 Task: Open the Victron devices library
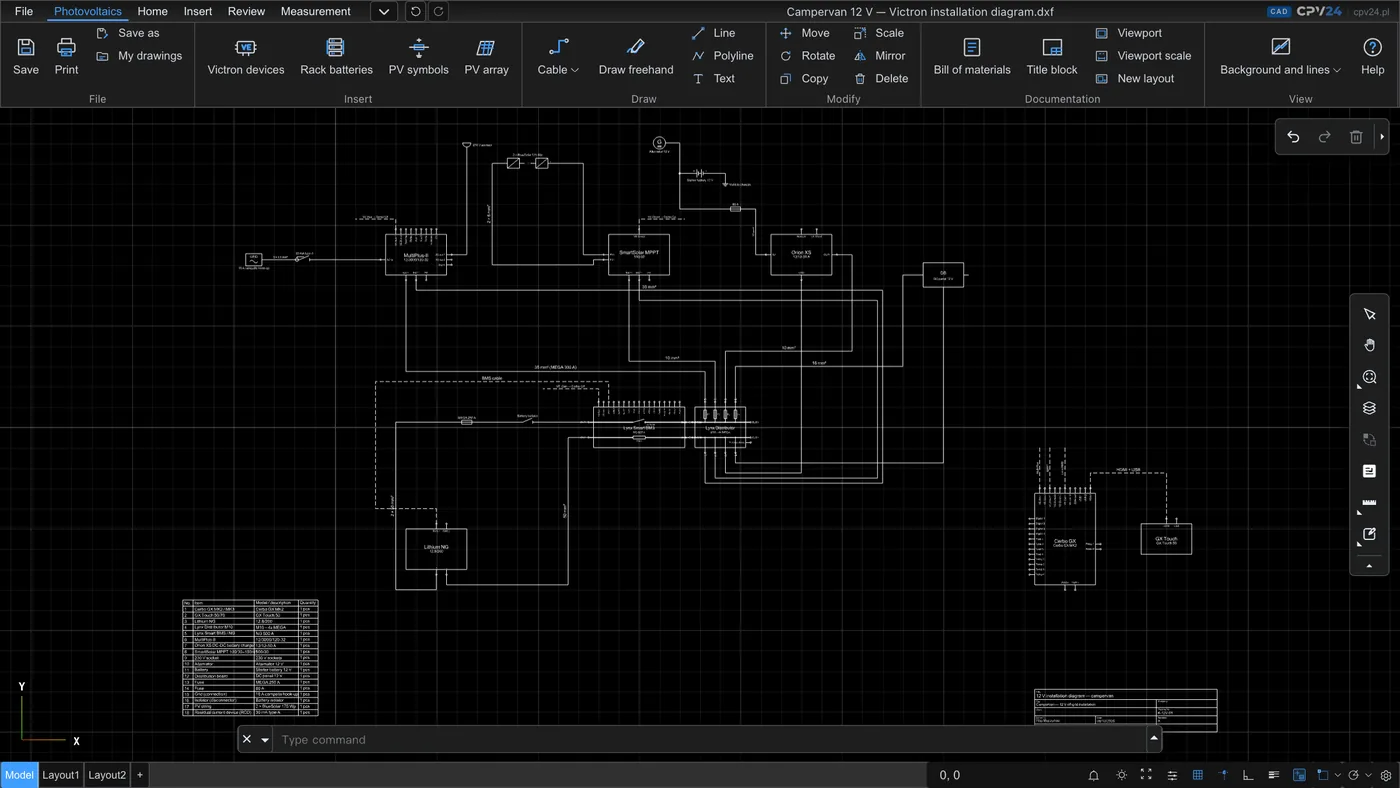[x=246, y=57]
